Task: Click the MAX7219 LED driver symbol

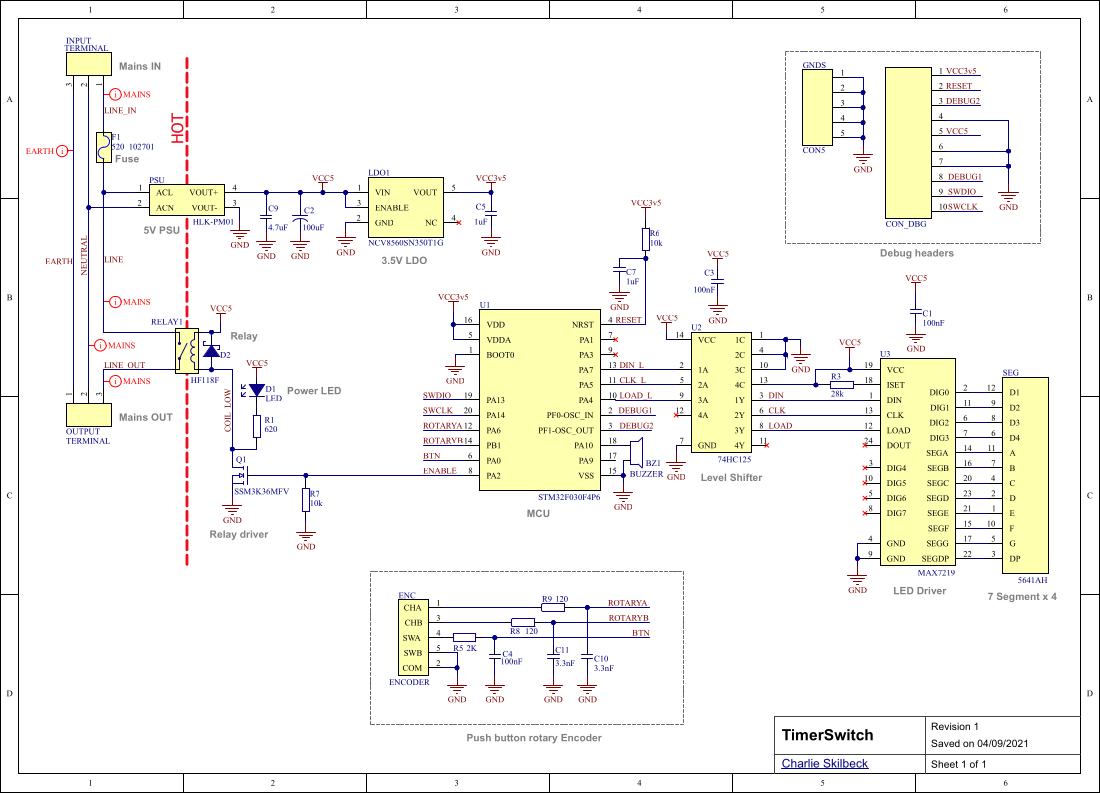Action: pyautogui.click(x=918, y=460)
